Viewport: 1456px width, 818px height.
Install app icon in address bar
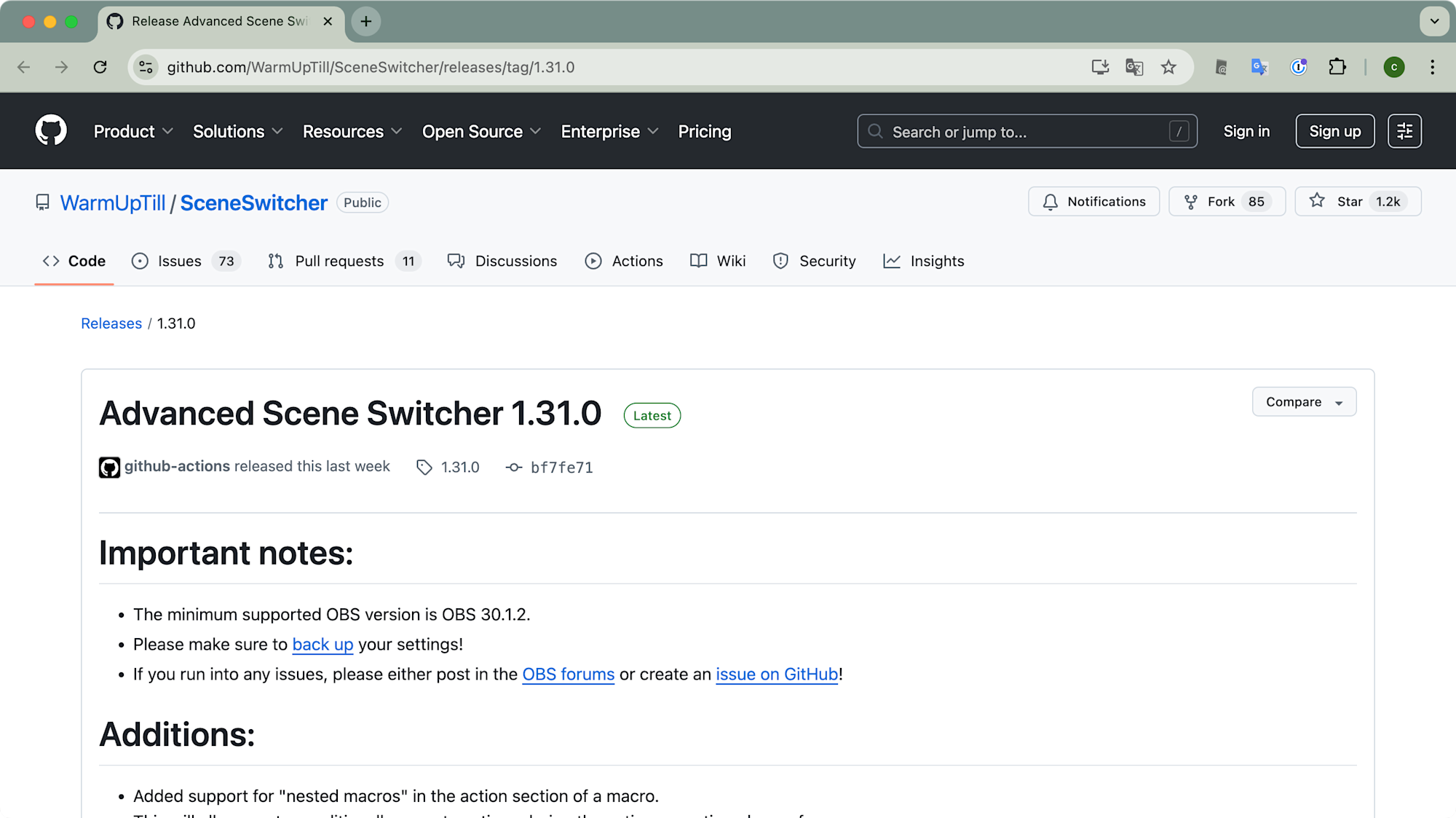[x=1100, y=67]
